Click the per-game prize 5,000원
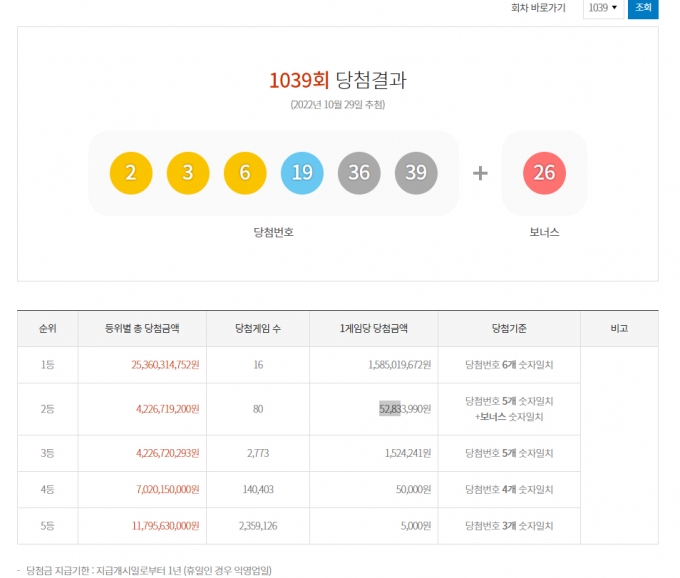Viewport: 680px width, 578px height. pos(416,526)
